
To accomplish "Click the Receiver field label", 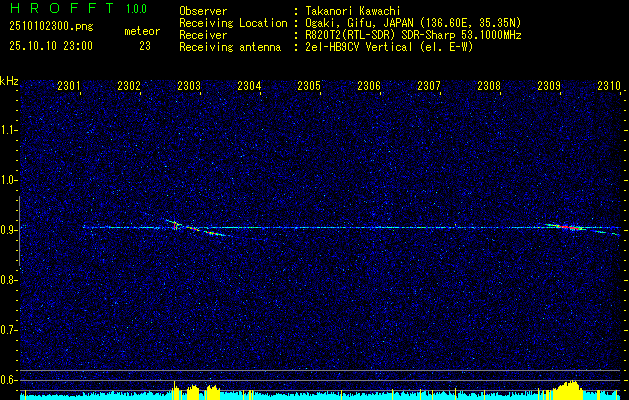I will (203, 35).
